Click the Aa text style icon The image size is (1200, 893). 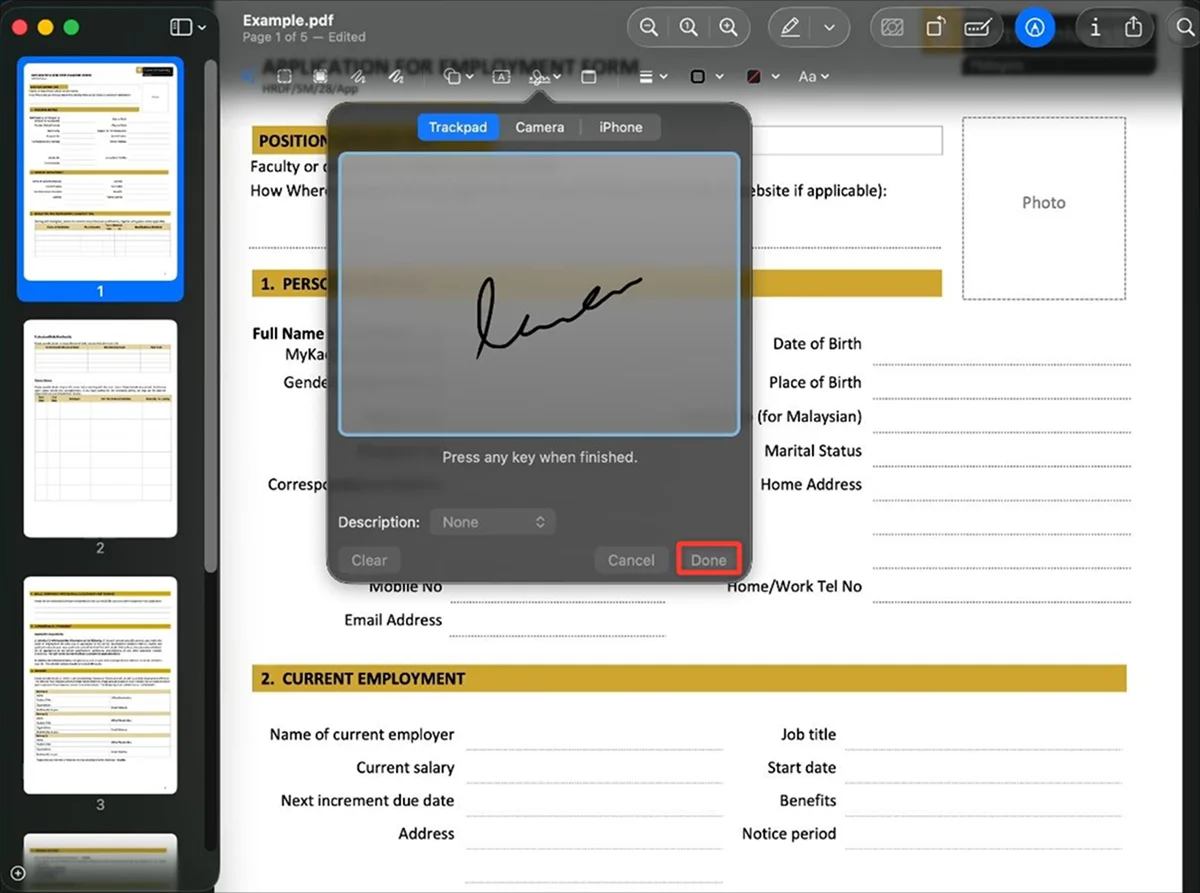coord(807,76)
